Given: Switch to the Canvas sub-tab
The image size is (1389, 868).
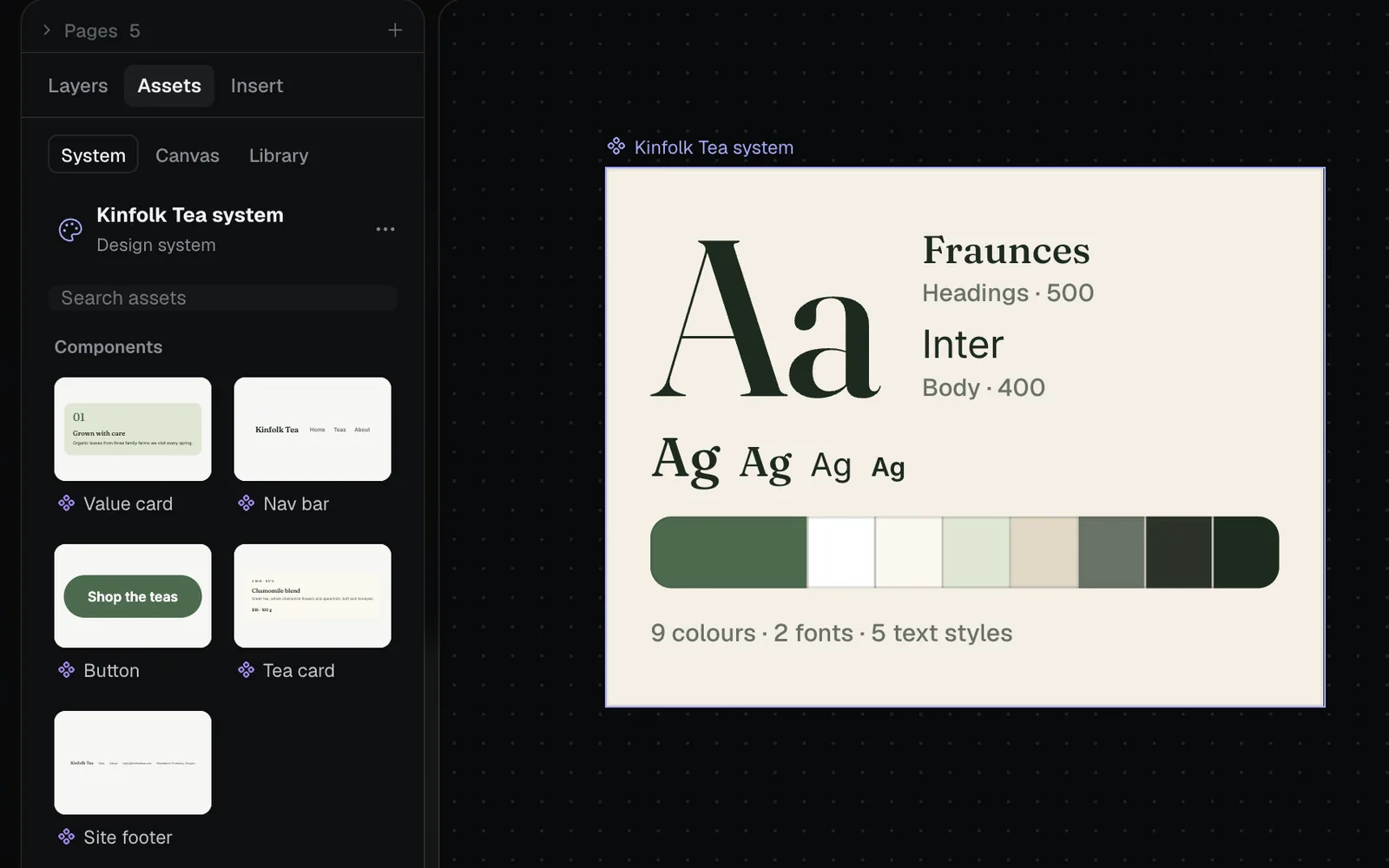Looking at the screenshot, I should (x=188, y=155).
